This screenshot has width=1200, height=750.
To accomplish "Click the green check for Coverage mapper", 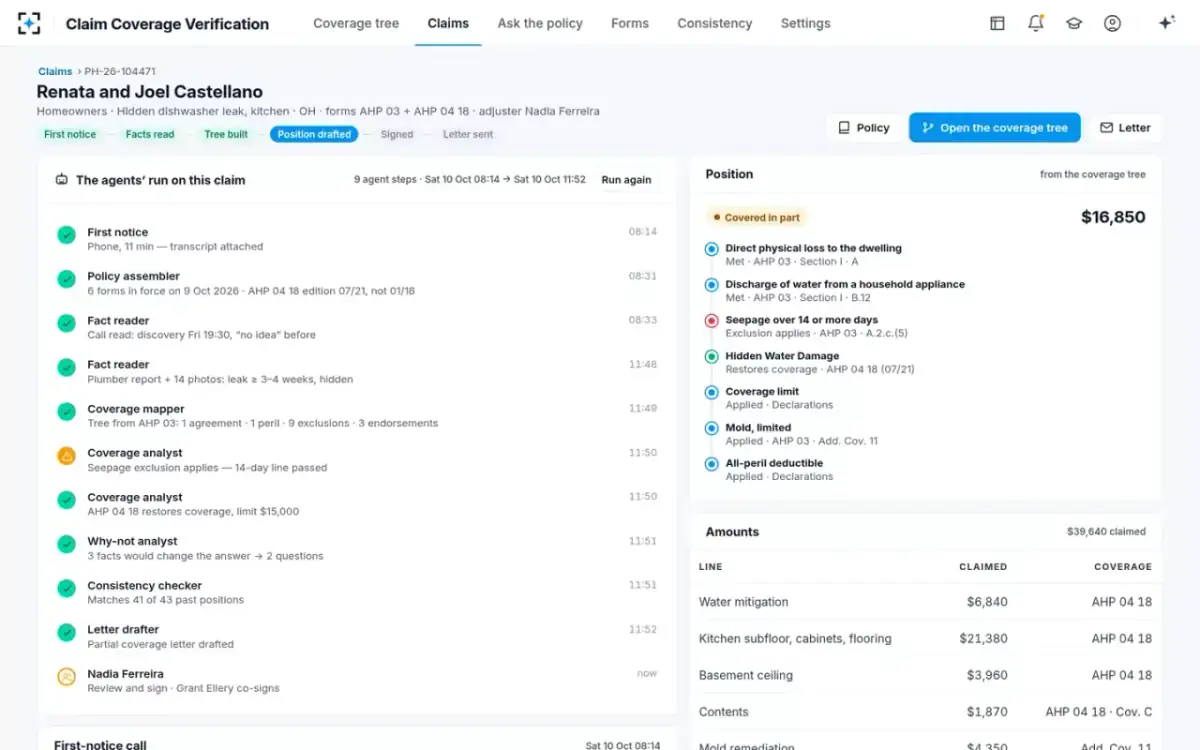I will (66, 411).
